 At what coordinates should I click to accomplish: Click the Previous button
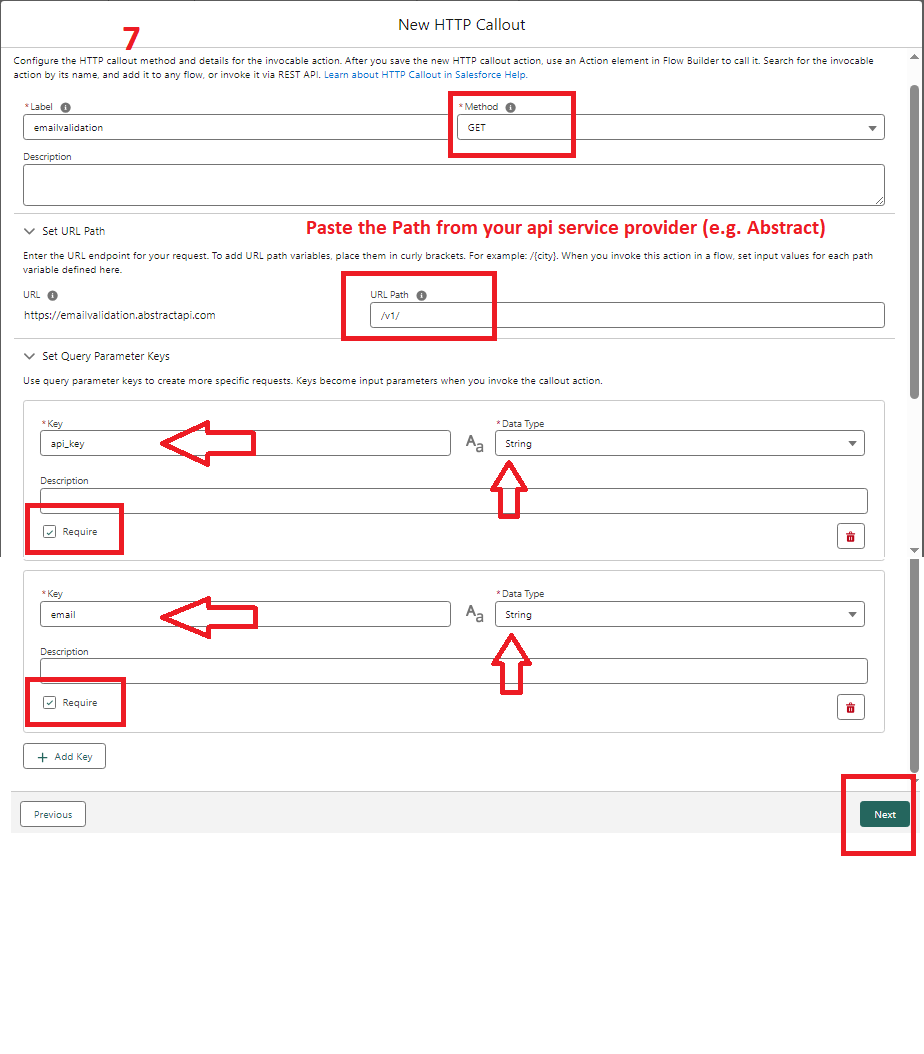click(53, 814)
